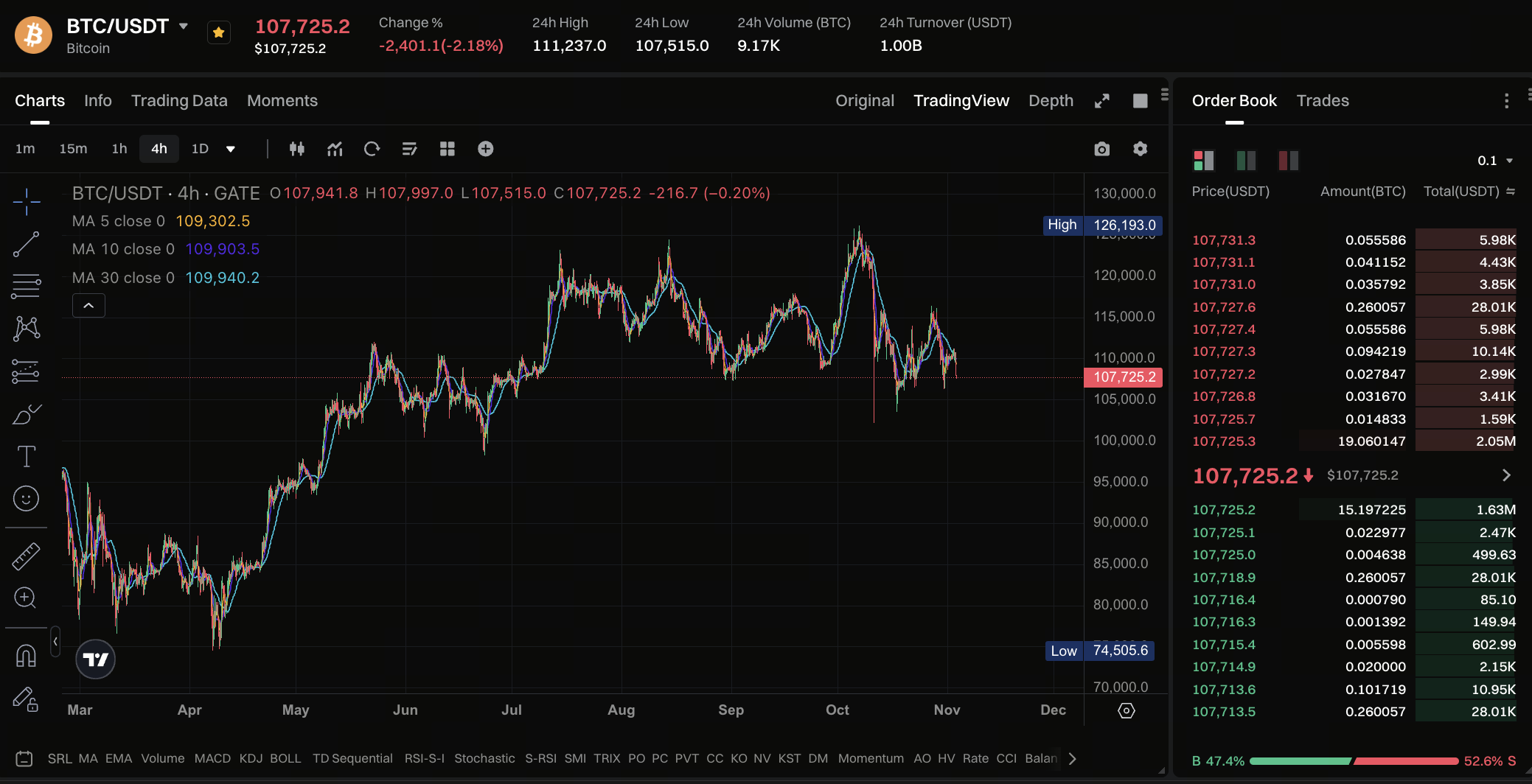Open candlestick chart type selector
Viewport: 1532px width, 784px height.
297,149
